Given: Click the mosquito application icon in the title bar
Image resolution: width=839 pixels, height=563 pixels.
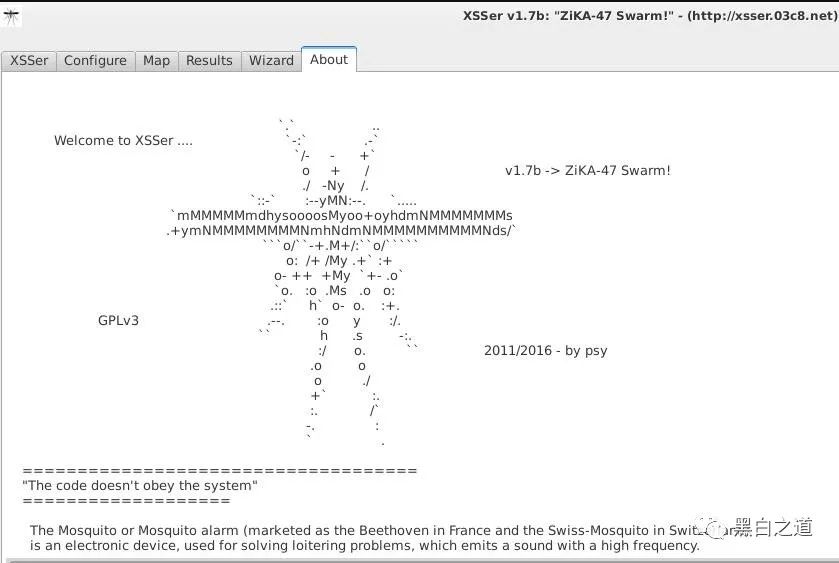Looking at the screenshot, I should click(11, 17).
